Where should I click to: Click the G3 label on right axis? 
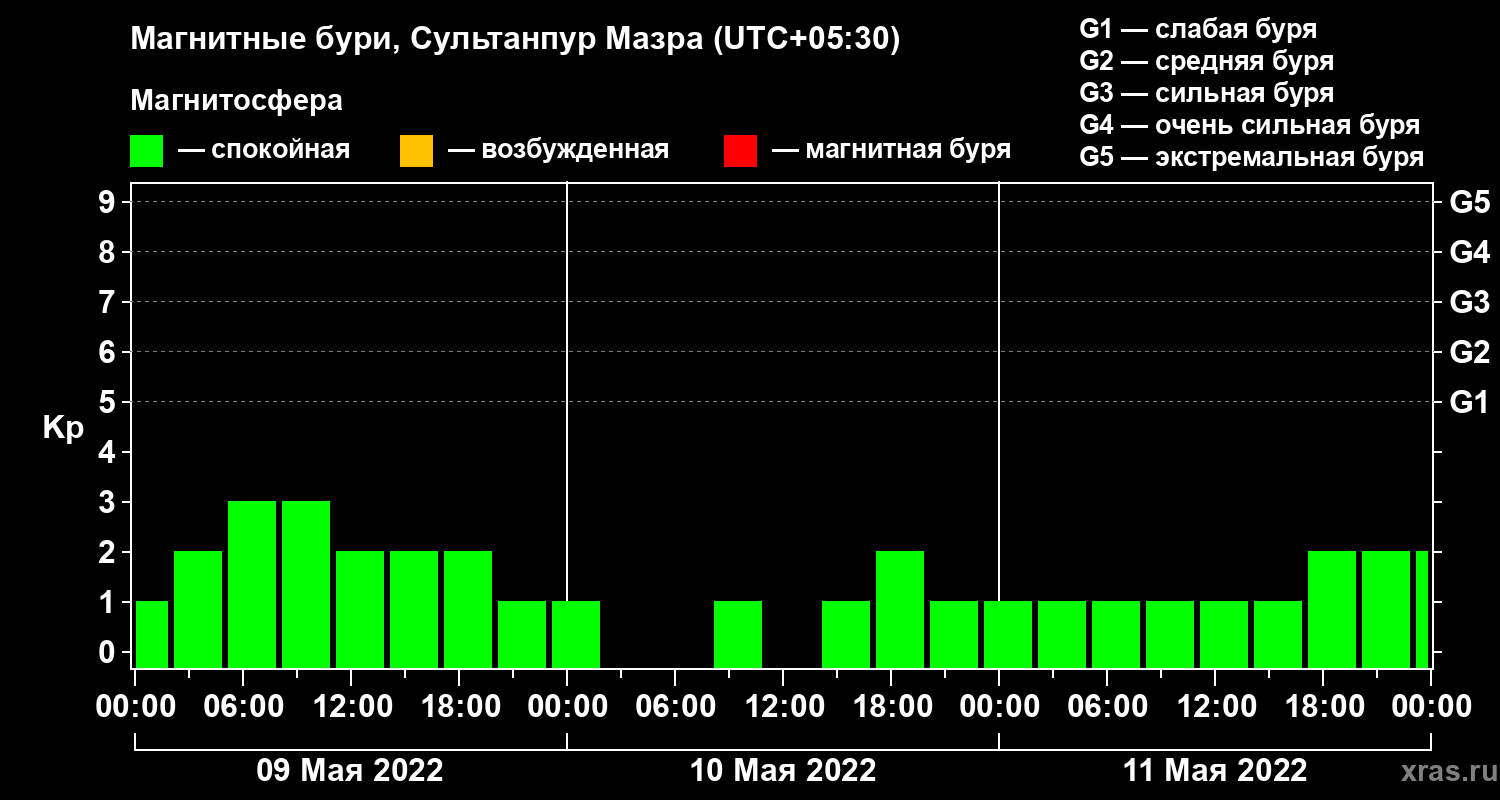tap(1469, 302)
